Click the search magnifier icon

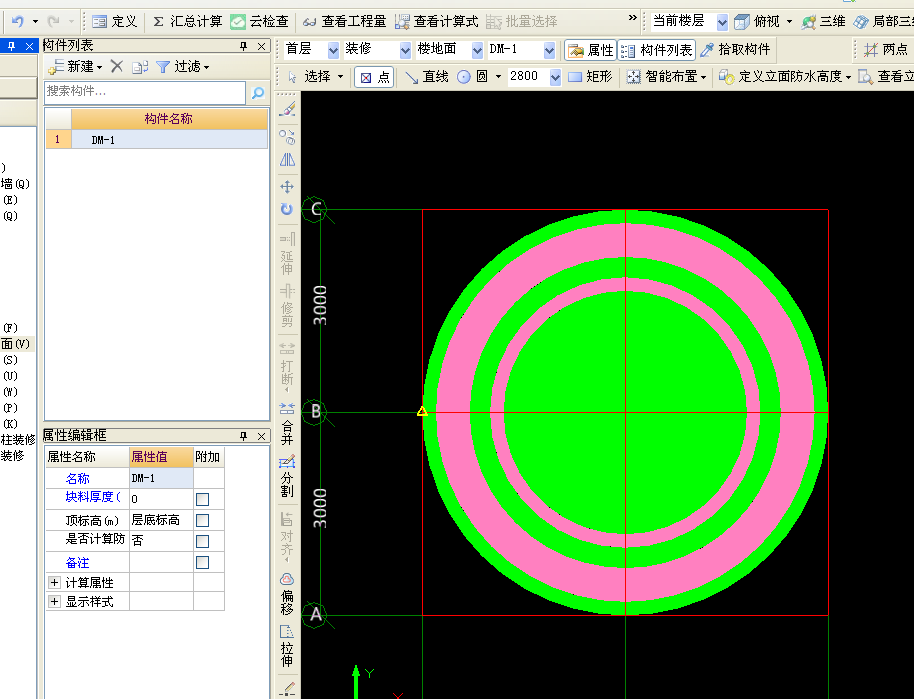(x=258, y=92)
